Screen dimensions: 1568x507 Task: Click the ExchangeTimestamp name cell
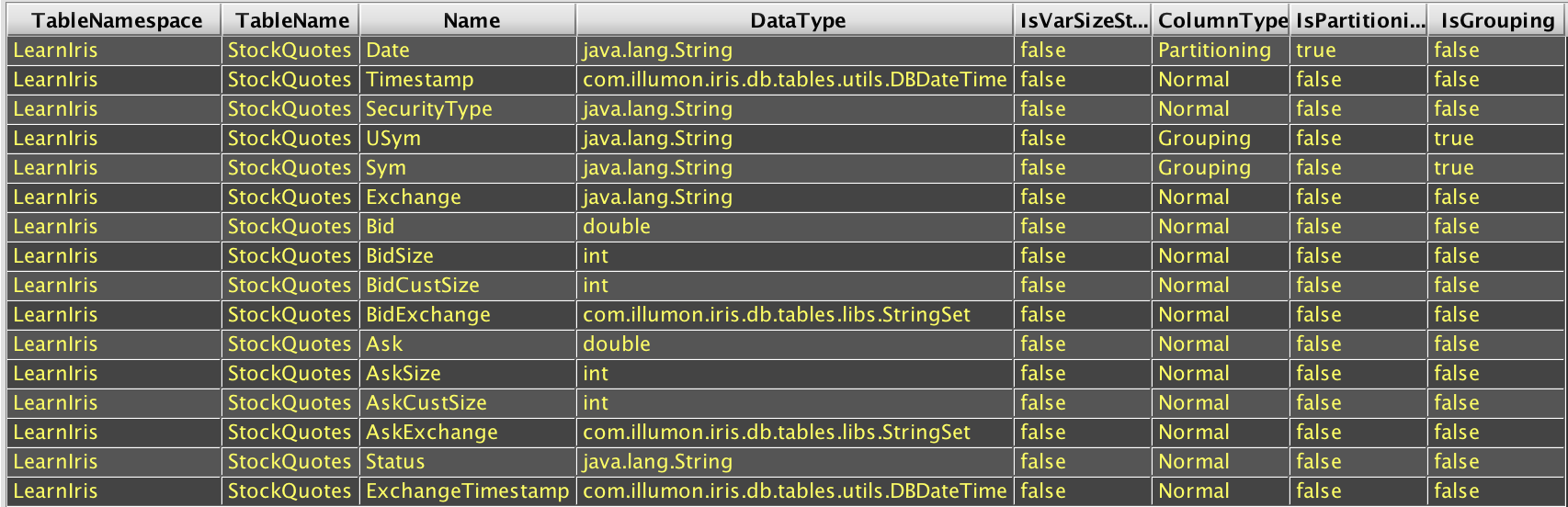tap(467, 491)
